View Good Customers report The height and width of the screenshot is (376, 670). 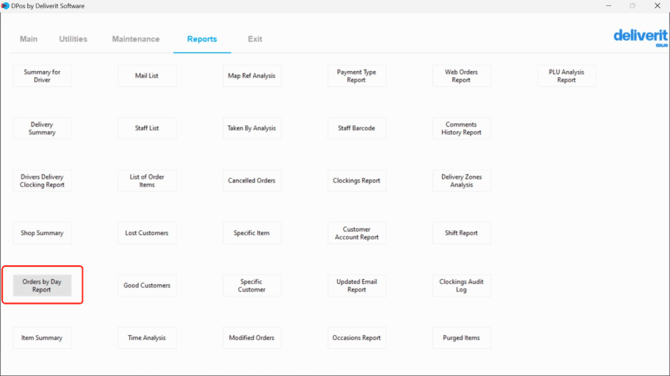[x=147, y=285]
